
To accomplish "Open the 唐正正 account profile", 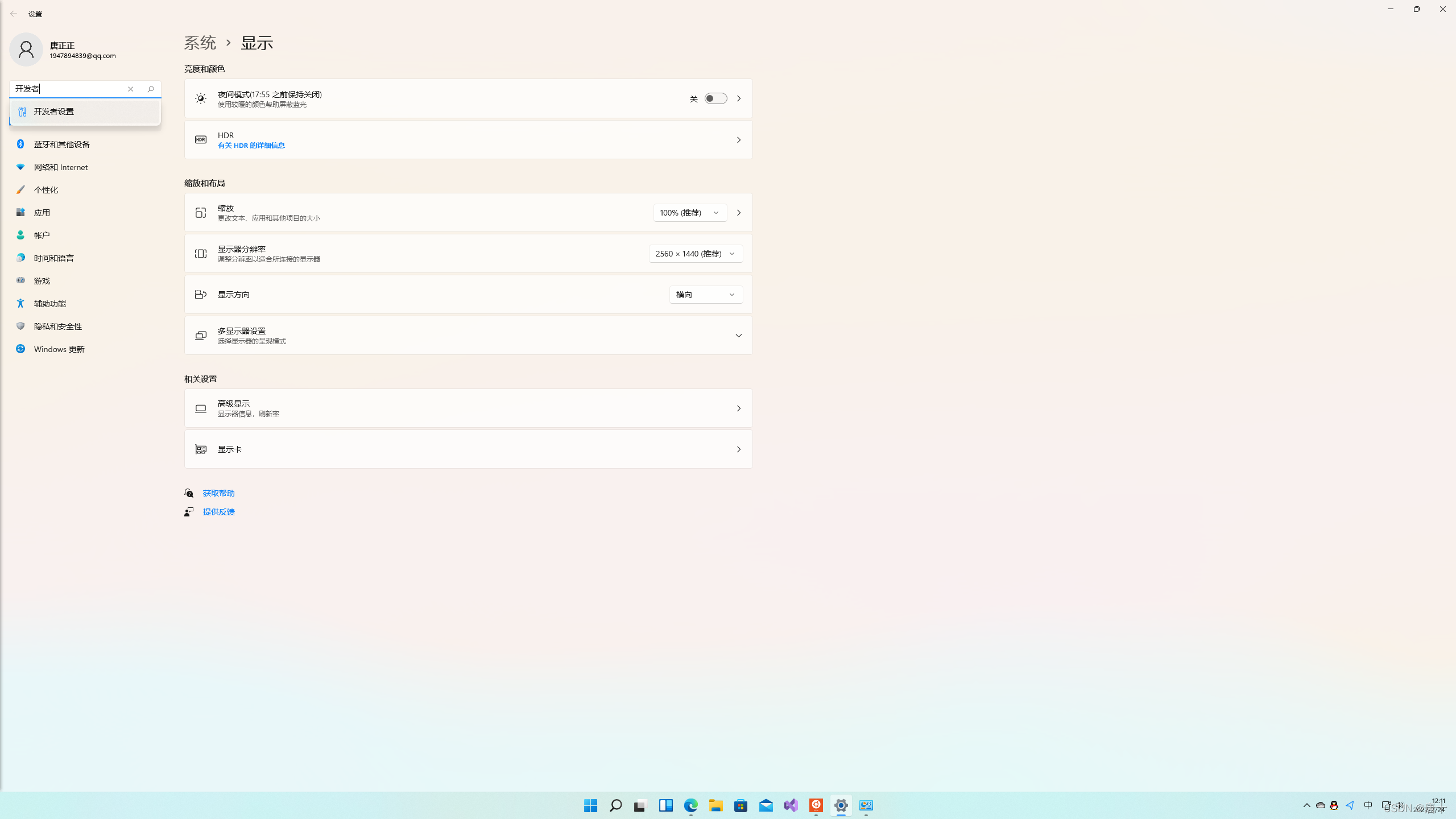I will point(63,49).
